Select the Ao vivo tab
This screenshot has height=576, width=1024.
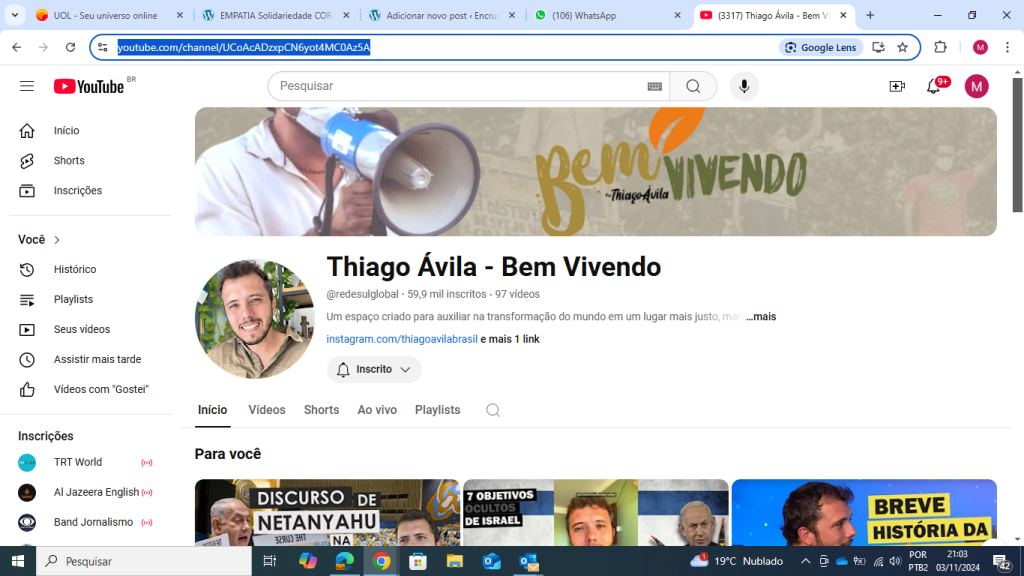pyautogui.click(x=377, y=410)
